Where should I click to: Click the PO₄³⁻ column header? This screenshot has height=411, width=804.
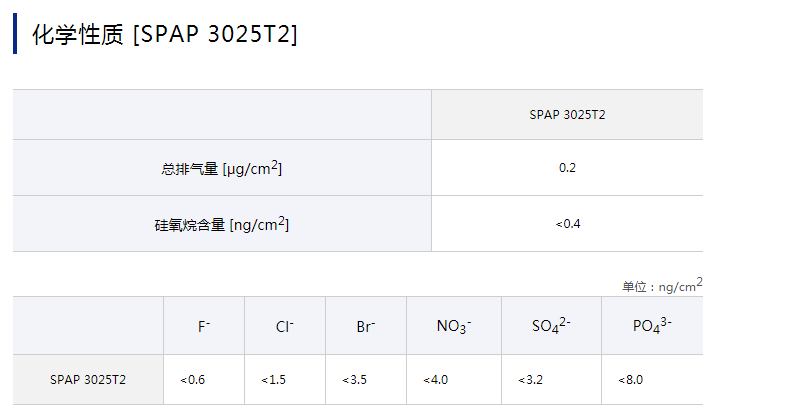[x=652, y=326]
